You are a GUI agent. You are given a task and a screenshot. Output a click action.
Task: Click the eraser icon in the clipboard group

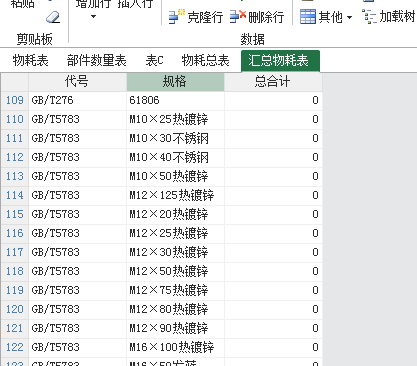coord(53,17)
